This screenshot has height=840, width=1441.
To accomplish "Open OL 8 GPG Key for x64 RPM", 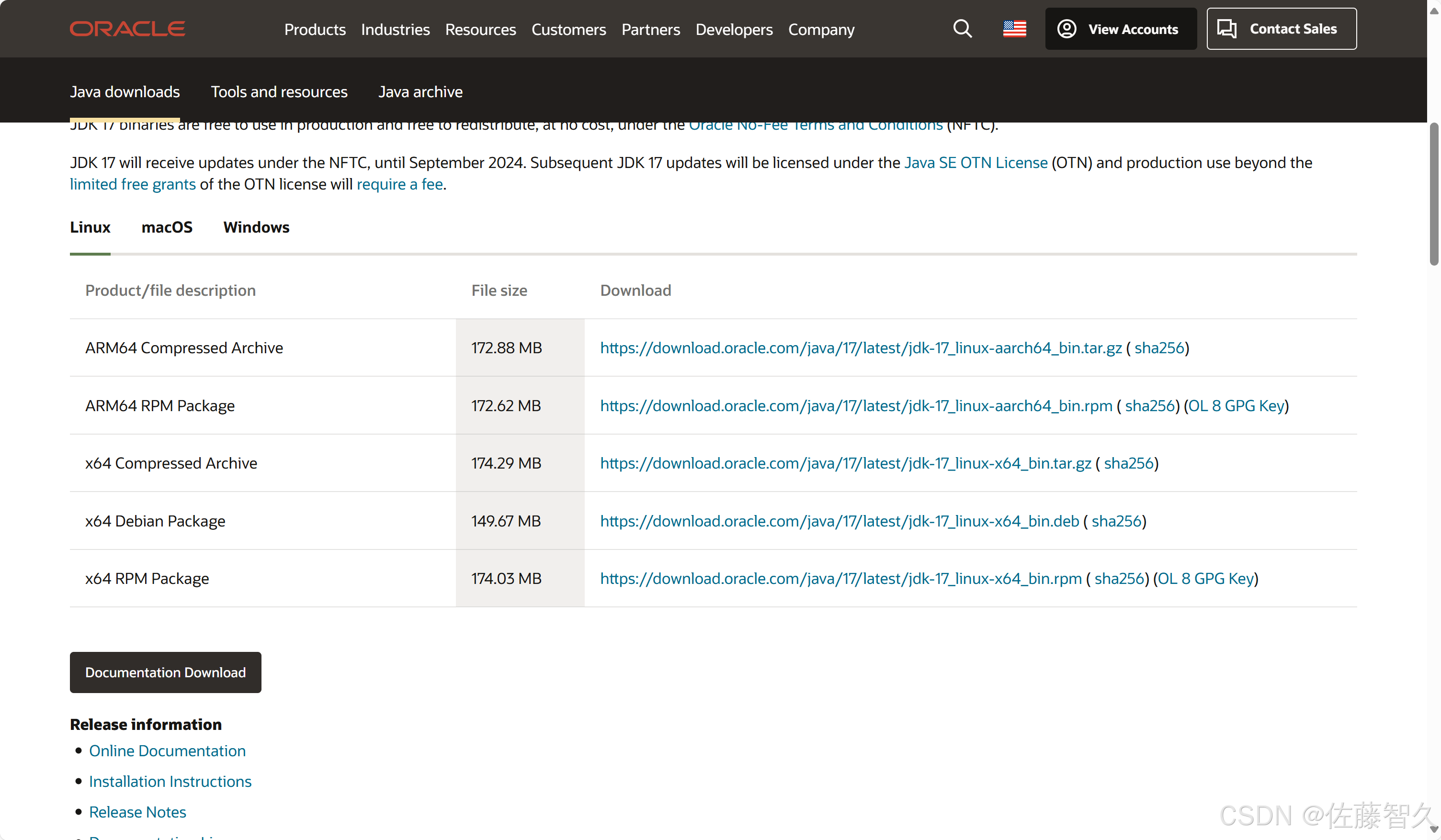I will point(1205,578).
